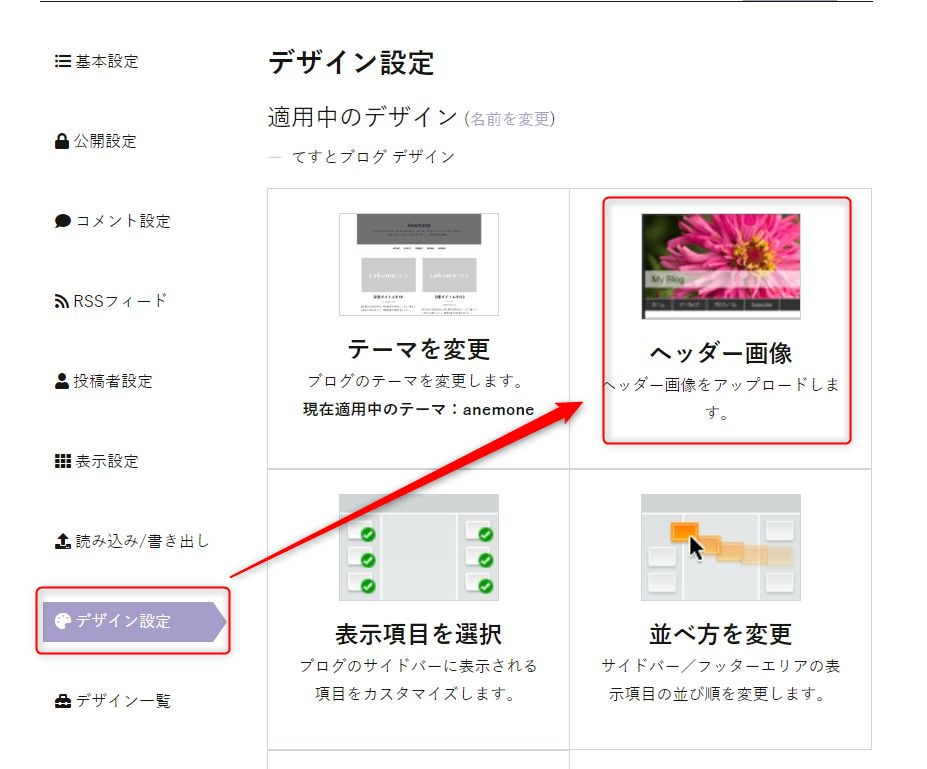Click the 名前を変更 link
Viewport: 927px width, 769px height.
[x=510, y=119]
